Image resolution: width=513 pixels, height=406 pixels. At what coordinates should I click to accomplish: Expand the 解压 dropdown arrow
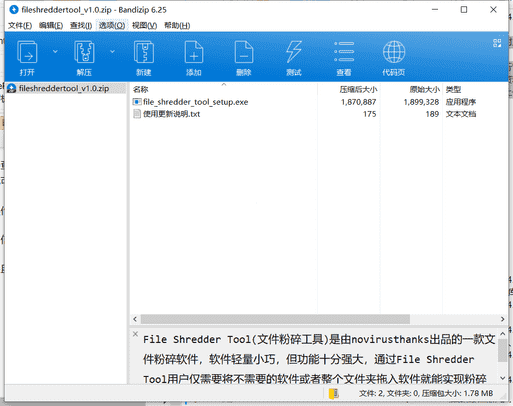pos(112,52)
